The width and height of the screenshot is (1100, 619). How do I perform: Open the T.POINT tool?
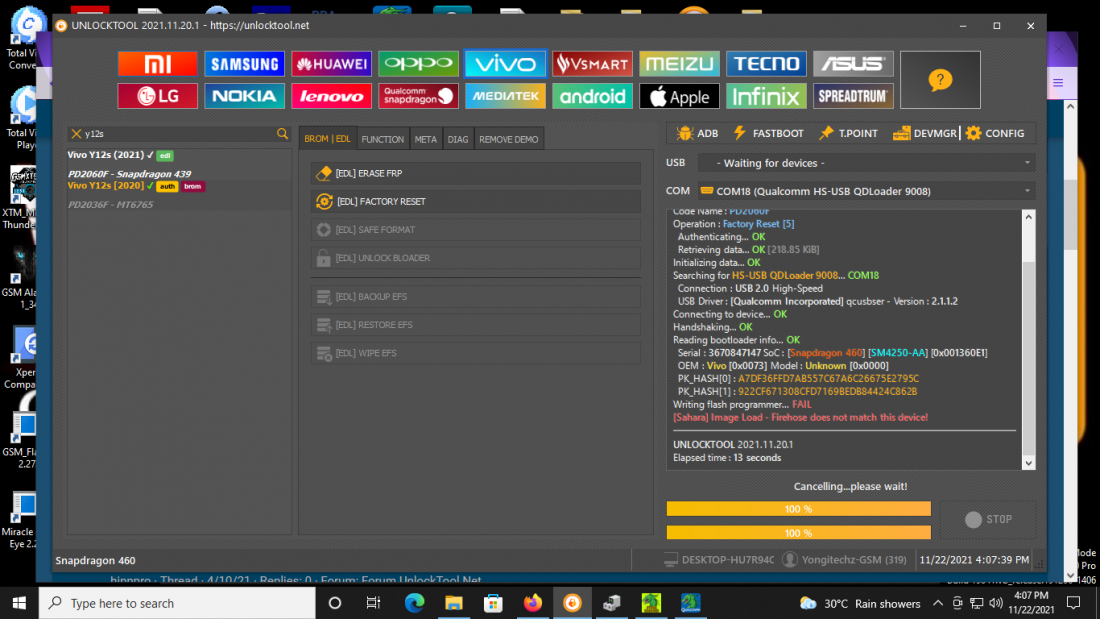coord(848,133)
